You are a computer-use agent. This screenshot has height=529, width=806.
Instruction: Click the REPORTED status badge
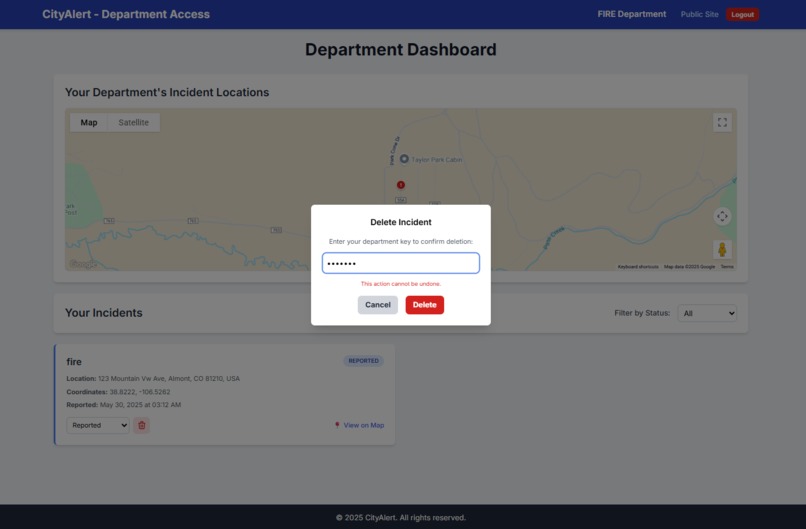[363, 361]
